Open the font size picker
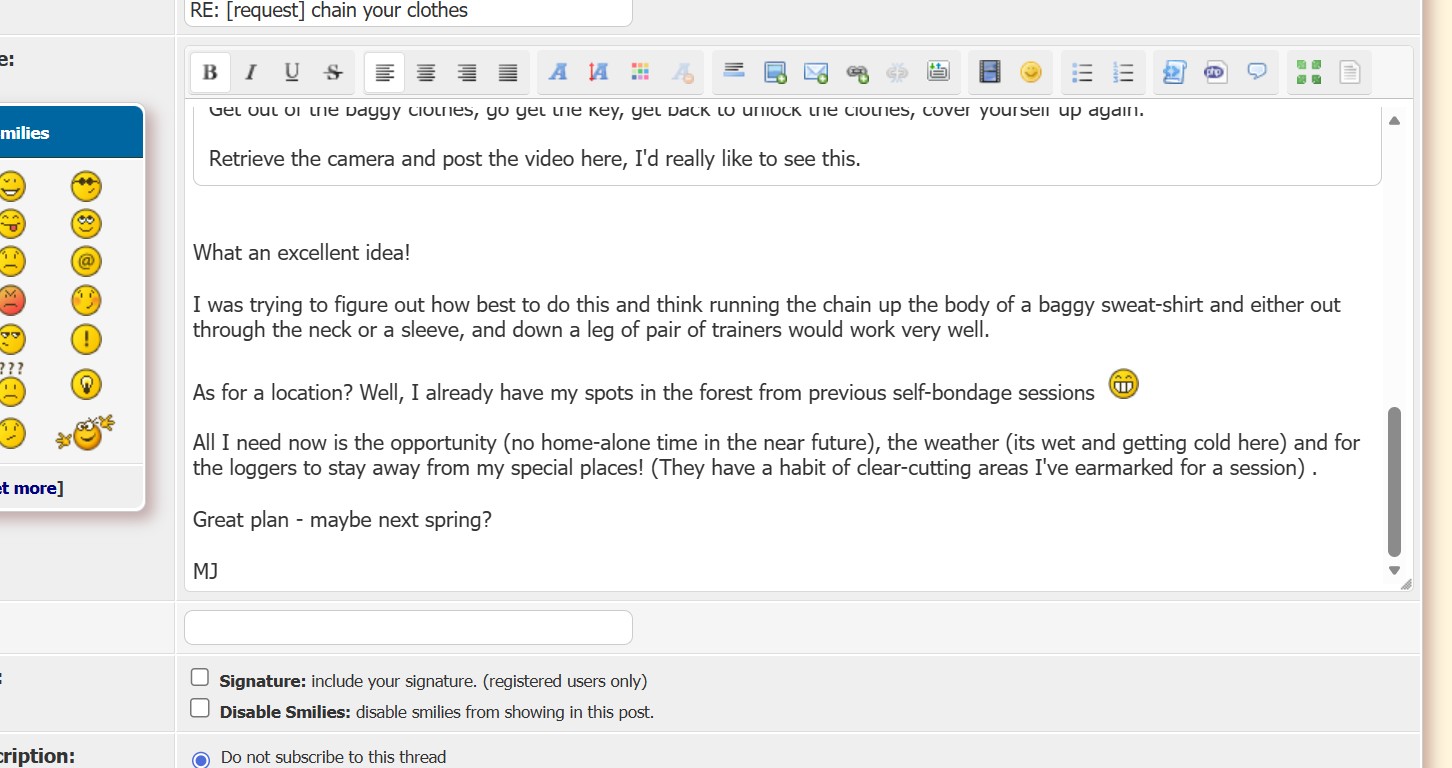 click(599, 72)
